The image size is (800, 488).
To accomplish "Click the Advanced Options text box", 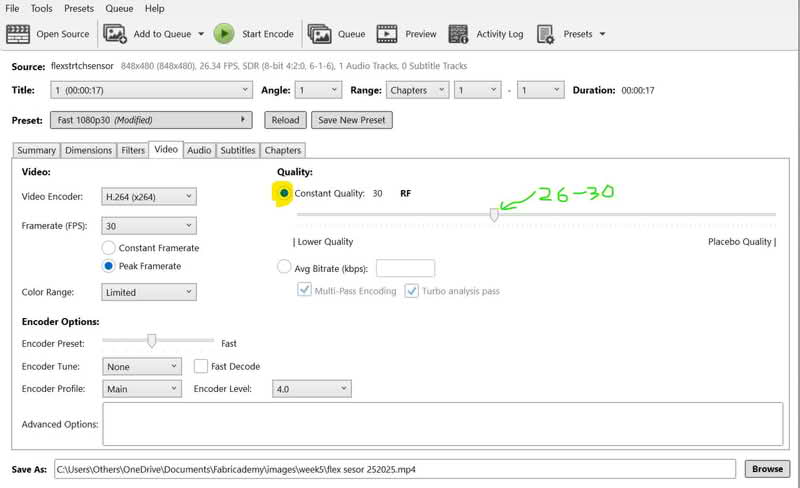I will (x=442, y=424).
